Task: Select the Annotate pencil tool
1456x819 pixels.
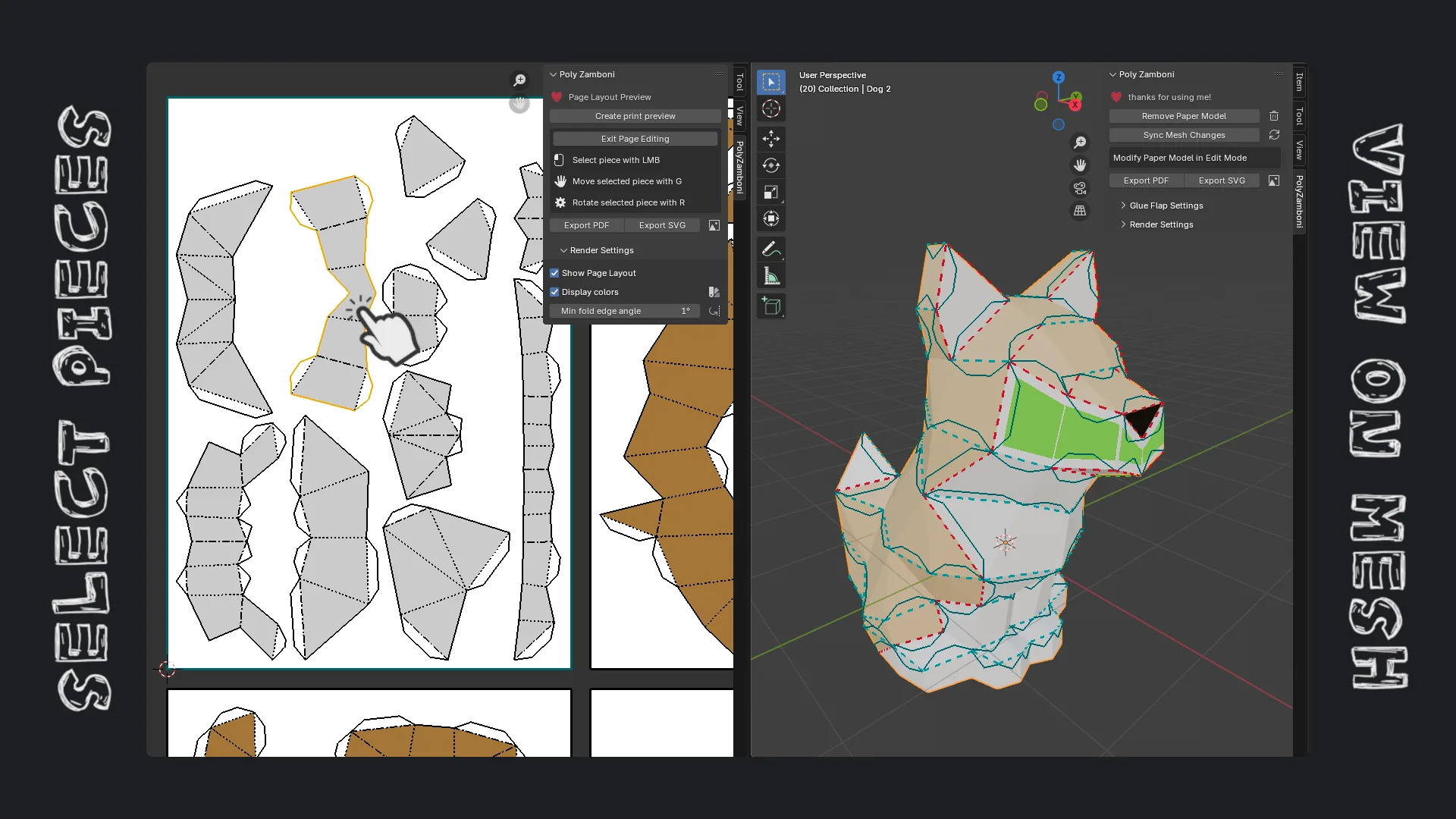Action: tap(770, 249)
